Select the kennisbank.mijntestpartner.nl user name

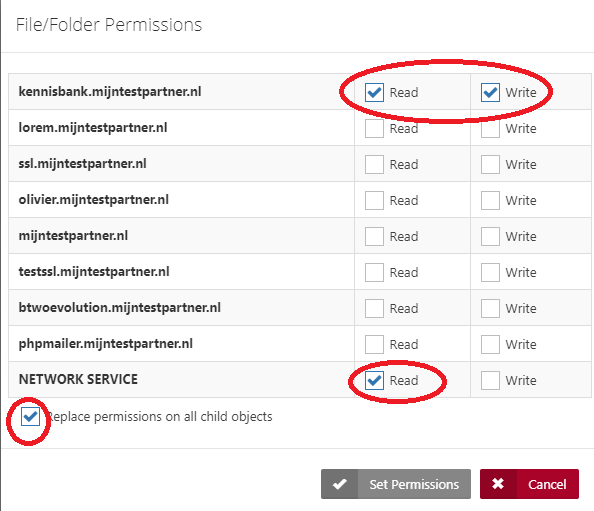110,92
